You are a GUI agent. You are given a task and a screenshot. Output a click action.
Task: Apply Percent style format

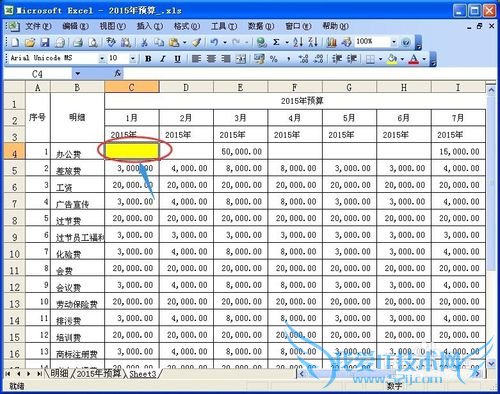click(x=274, y=59)
